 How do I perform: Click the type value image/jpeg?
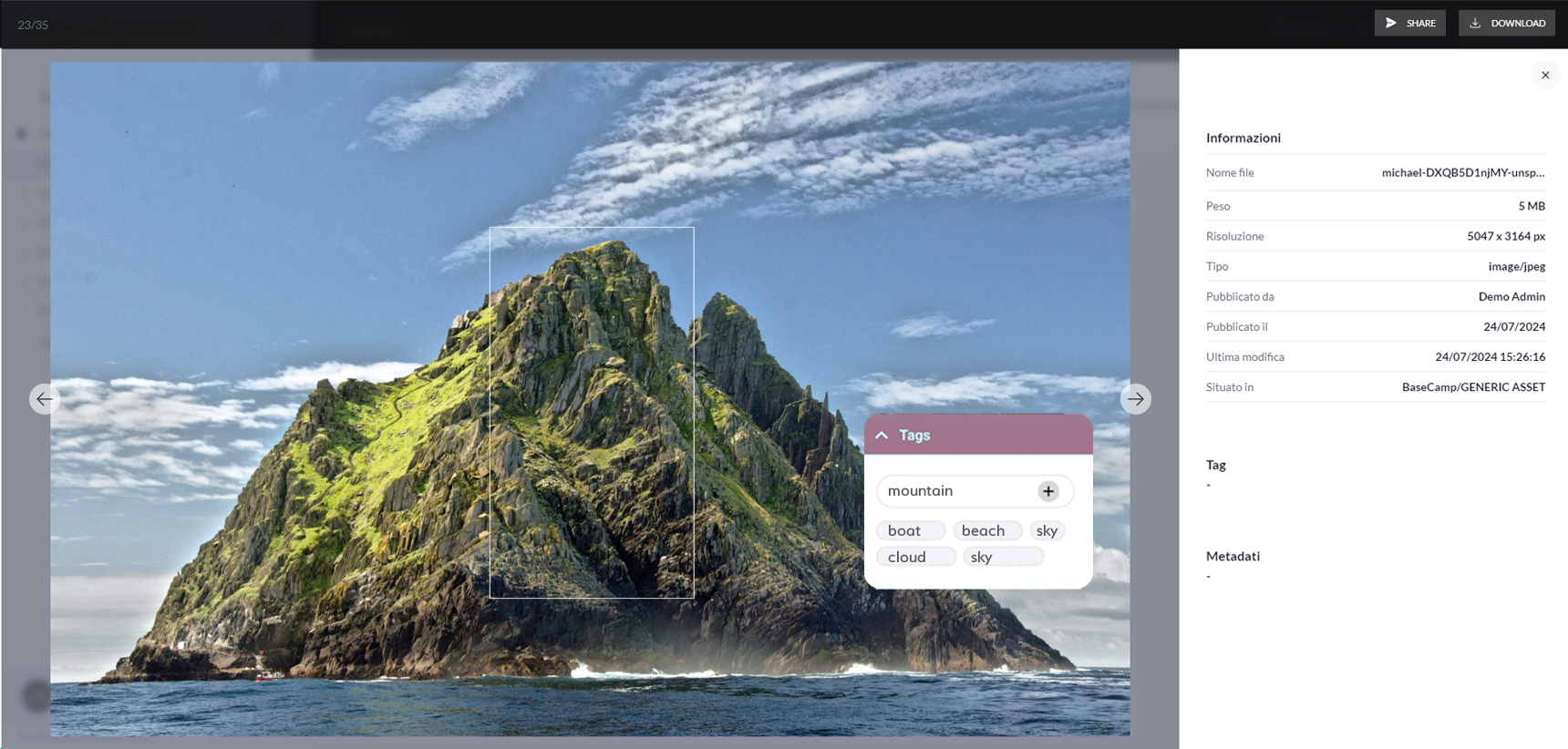click(1517, 266)
